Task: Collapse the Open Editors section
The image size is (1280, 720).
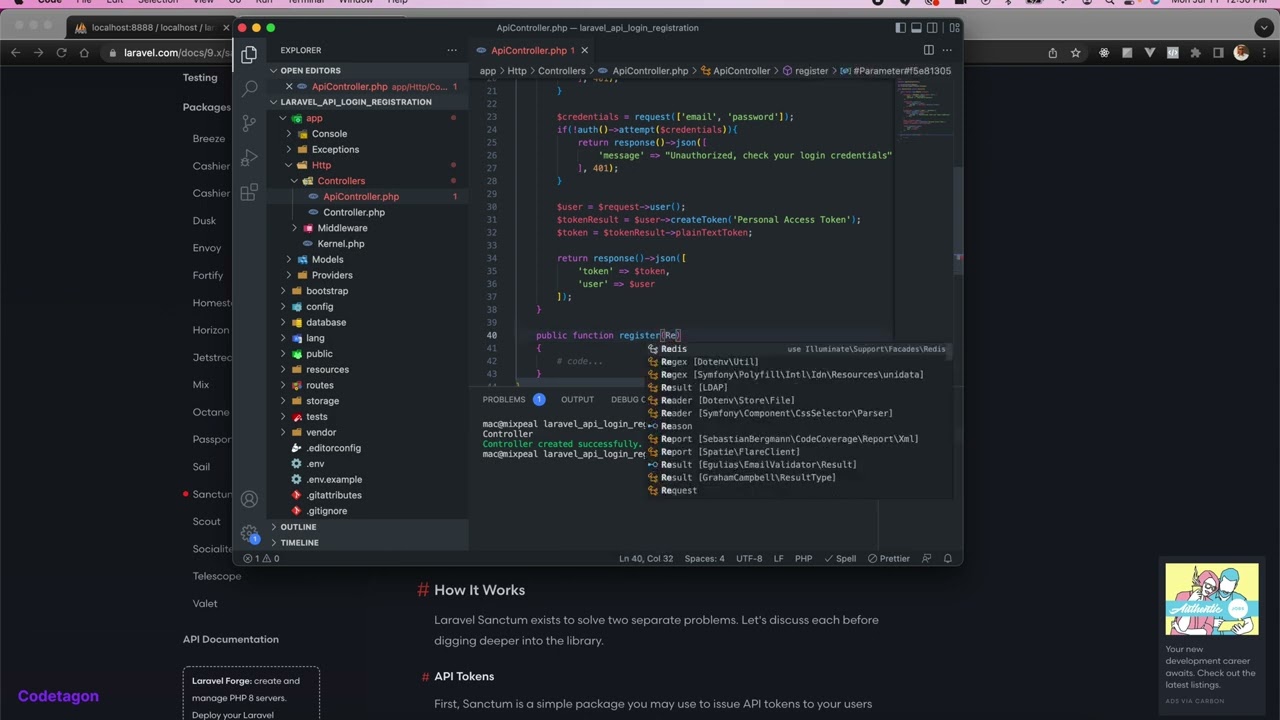Action: [x=310, y=71]
